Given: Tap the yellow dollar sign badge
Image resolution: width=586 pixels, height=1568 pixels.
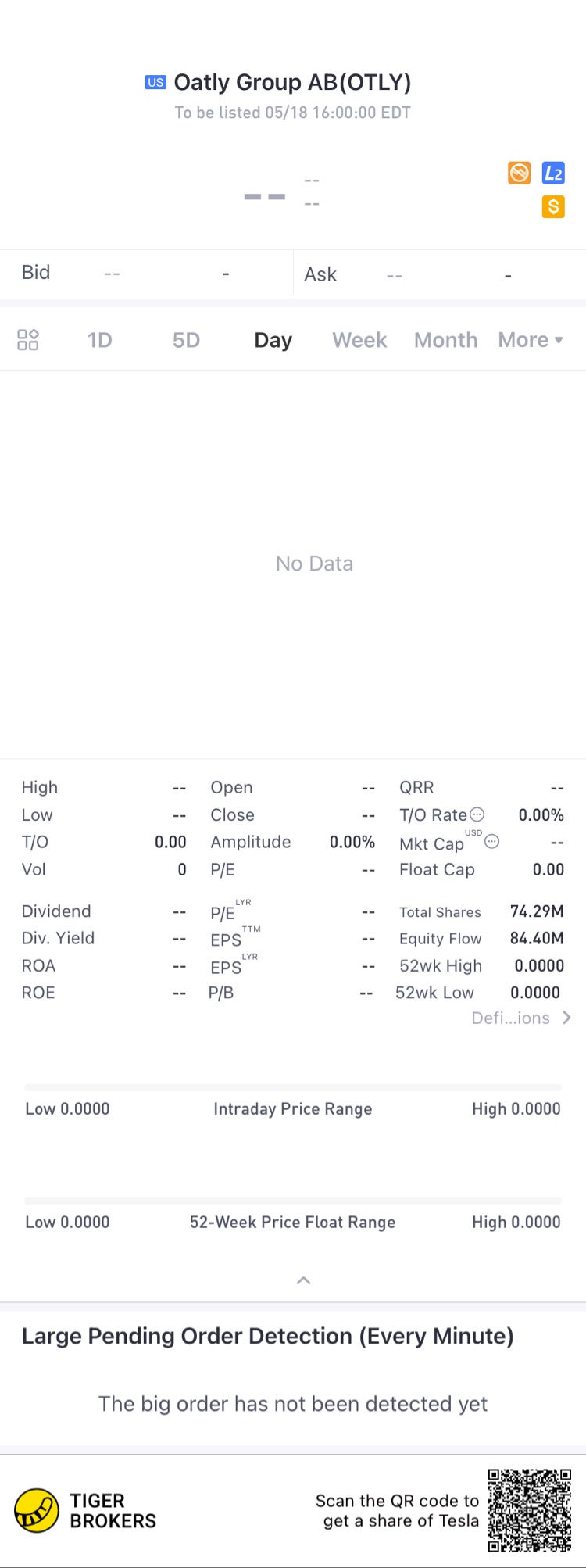Looking at the screenshot, I should (553, 206).
